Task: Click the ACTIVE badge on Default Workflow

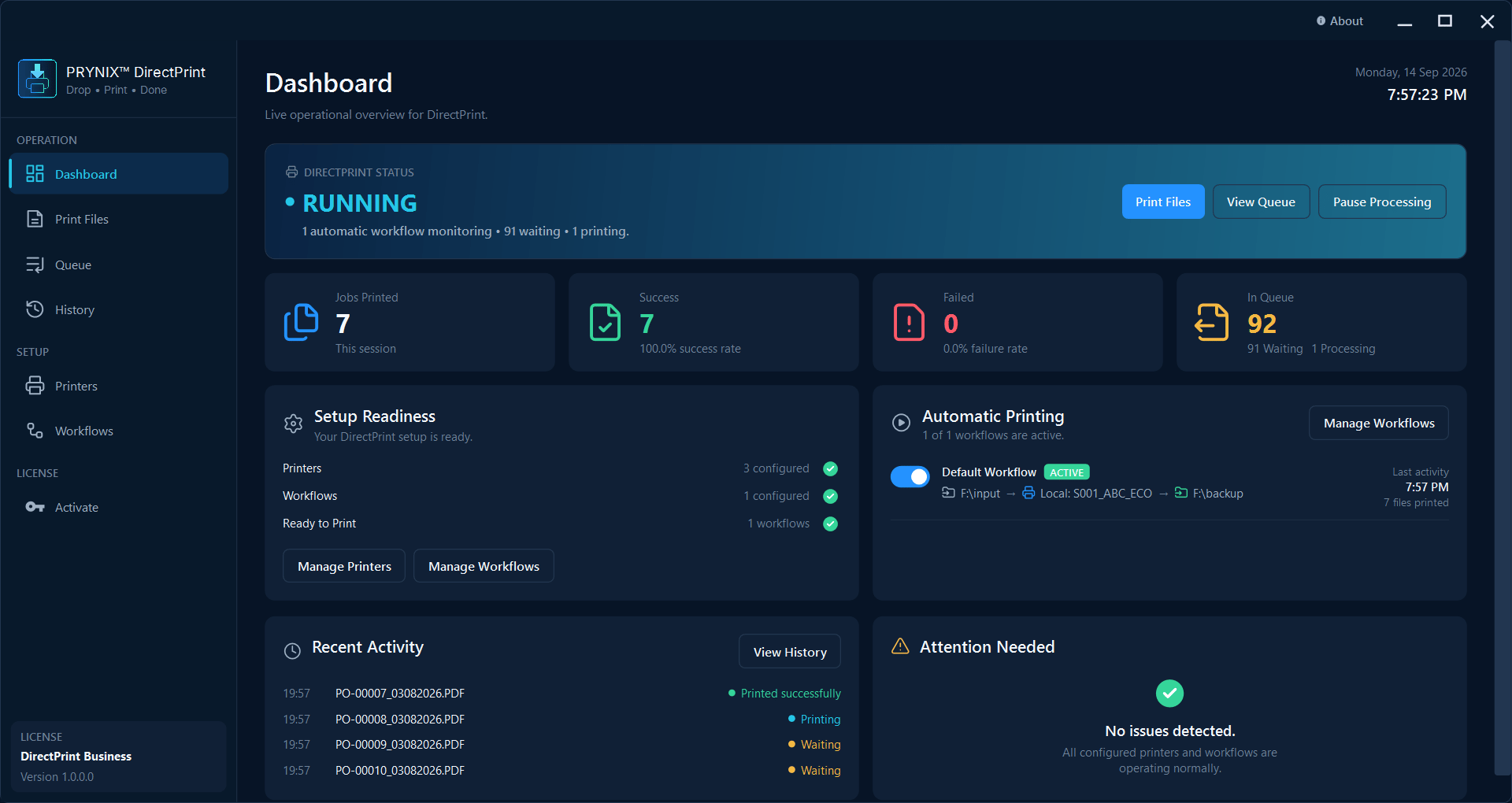Action: 1067,472
